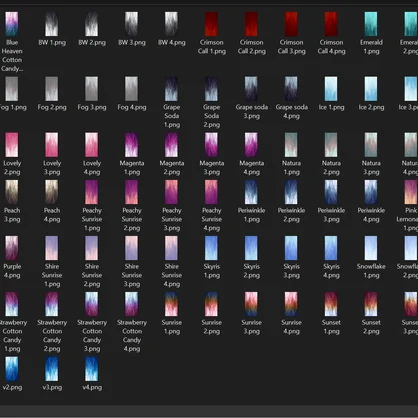The image size is (418, 418).
Task: Open the Peachy Sunrise 2.png thumbnail
Action: (x=132, y=192)
